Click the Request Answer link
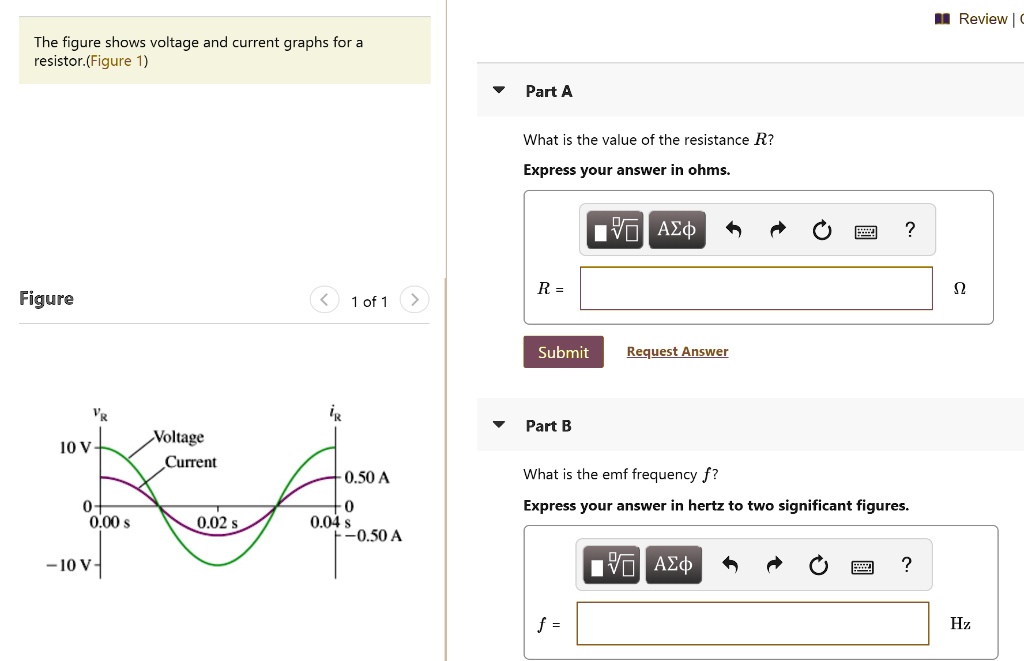 (x=677, y=351)
